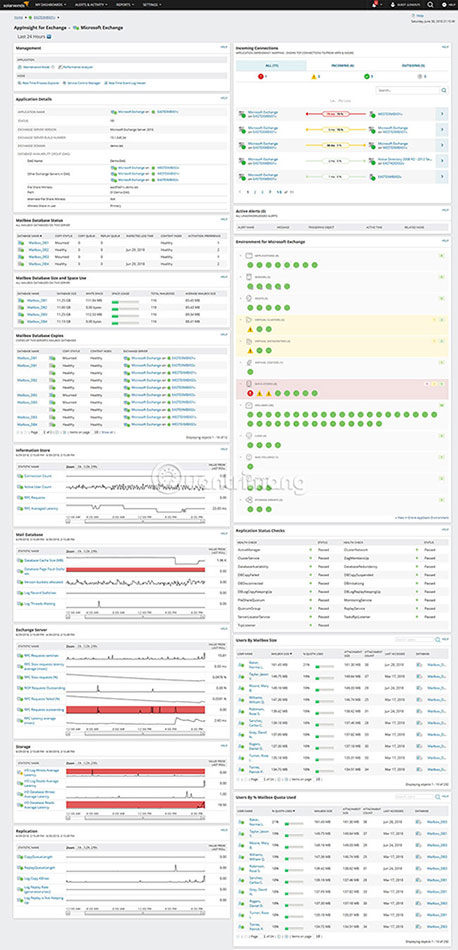
Task: Open Database Cache Size statistic
Action: click(44, 560)
